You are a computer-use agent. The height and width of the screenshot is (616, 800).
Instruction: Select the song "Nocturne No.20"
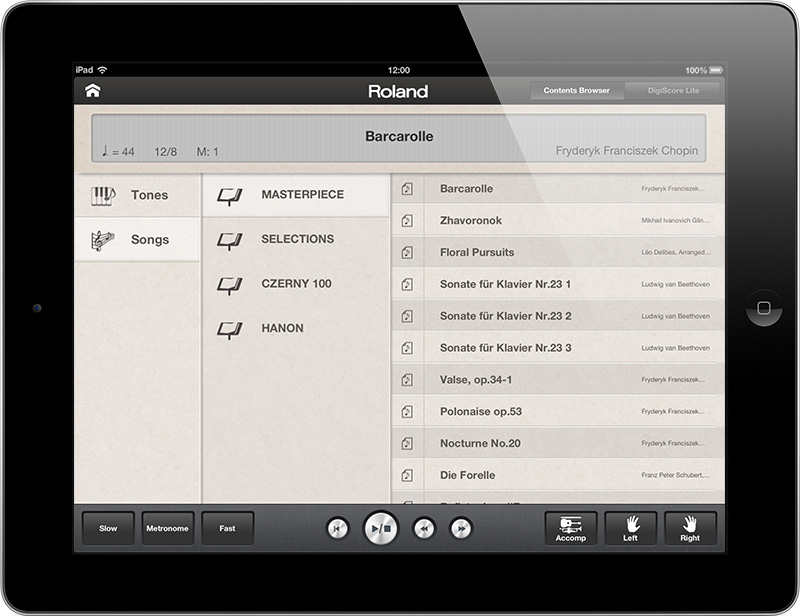pos(558,443)
